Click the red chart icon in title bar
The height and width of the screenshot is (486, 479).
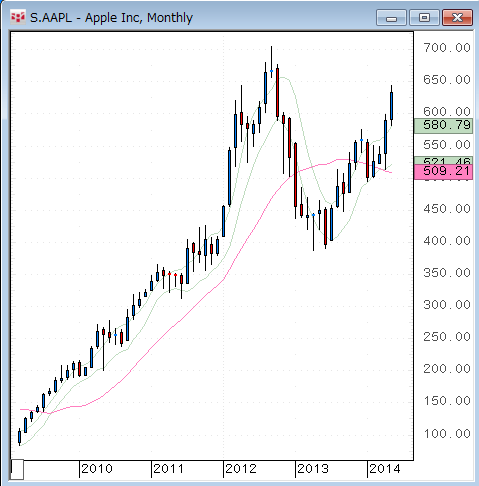[18, 17]
